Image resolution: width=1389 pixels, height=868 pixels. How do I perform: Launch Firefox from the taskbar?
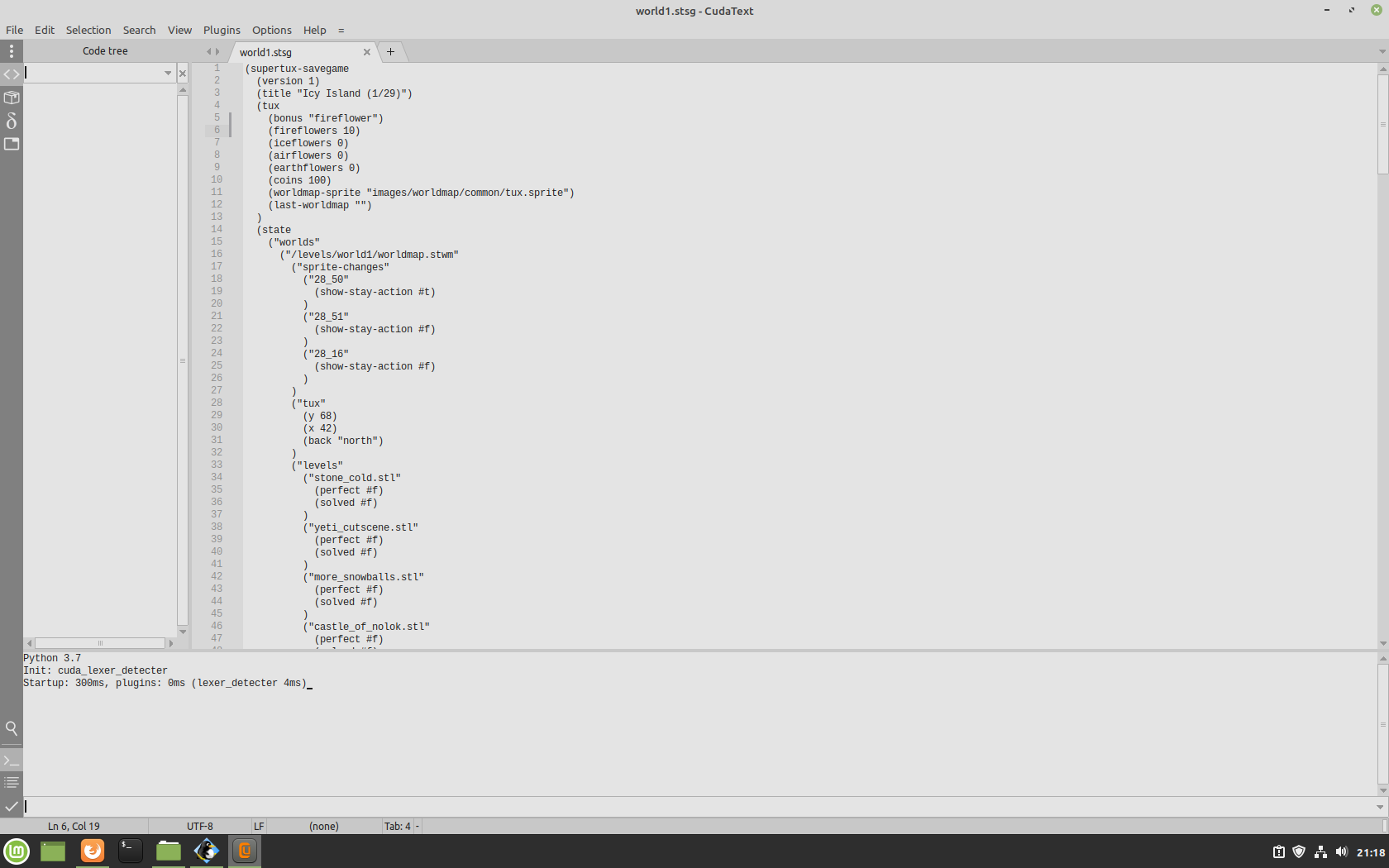[x=93, y=851]
